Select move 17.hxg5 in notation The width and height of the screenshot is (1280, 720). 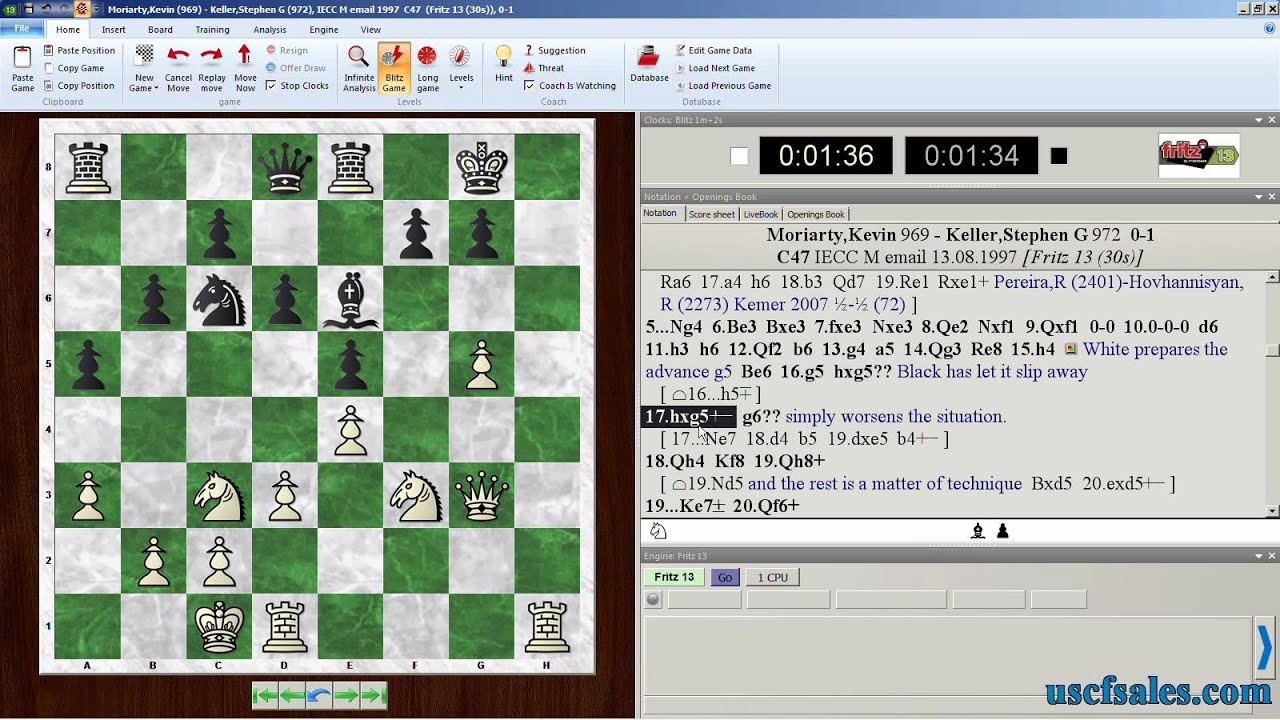688,416
